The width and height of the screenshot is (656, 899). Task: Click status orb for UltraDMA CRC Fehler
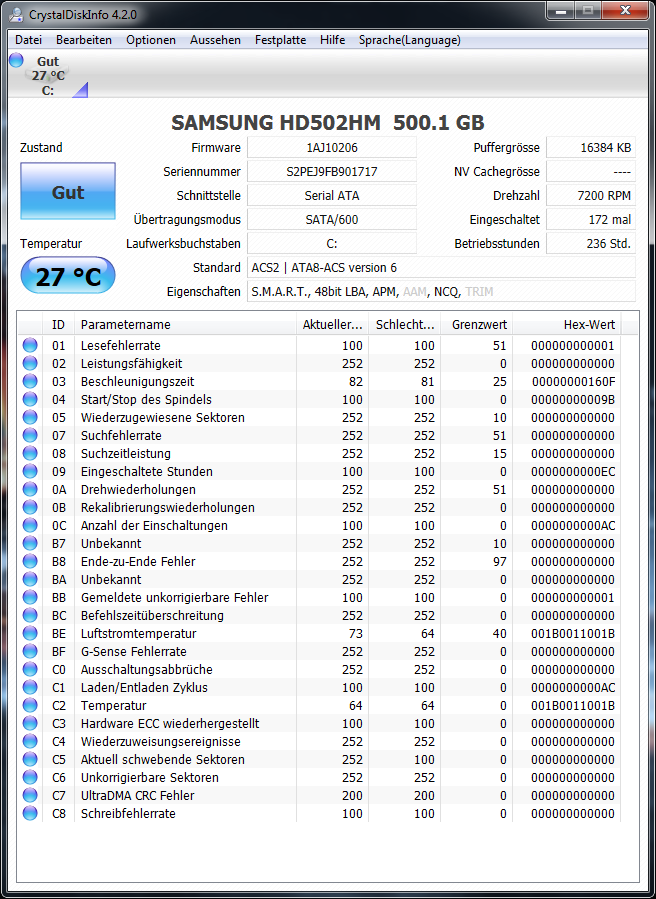(x=30, y=795)
